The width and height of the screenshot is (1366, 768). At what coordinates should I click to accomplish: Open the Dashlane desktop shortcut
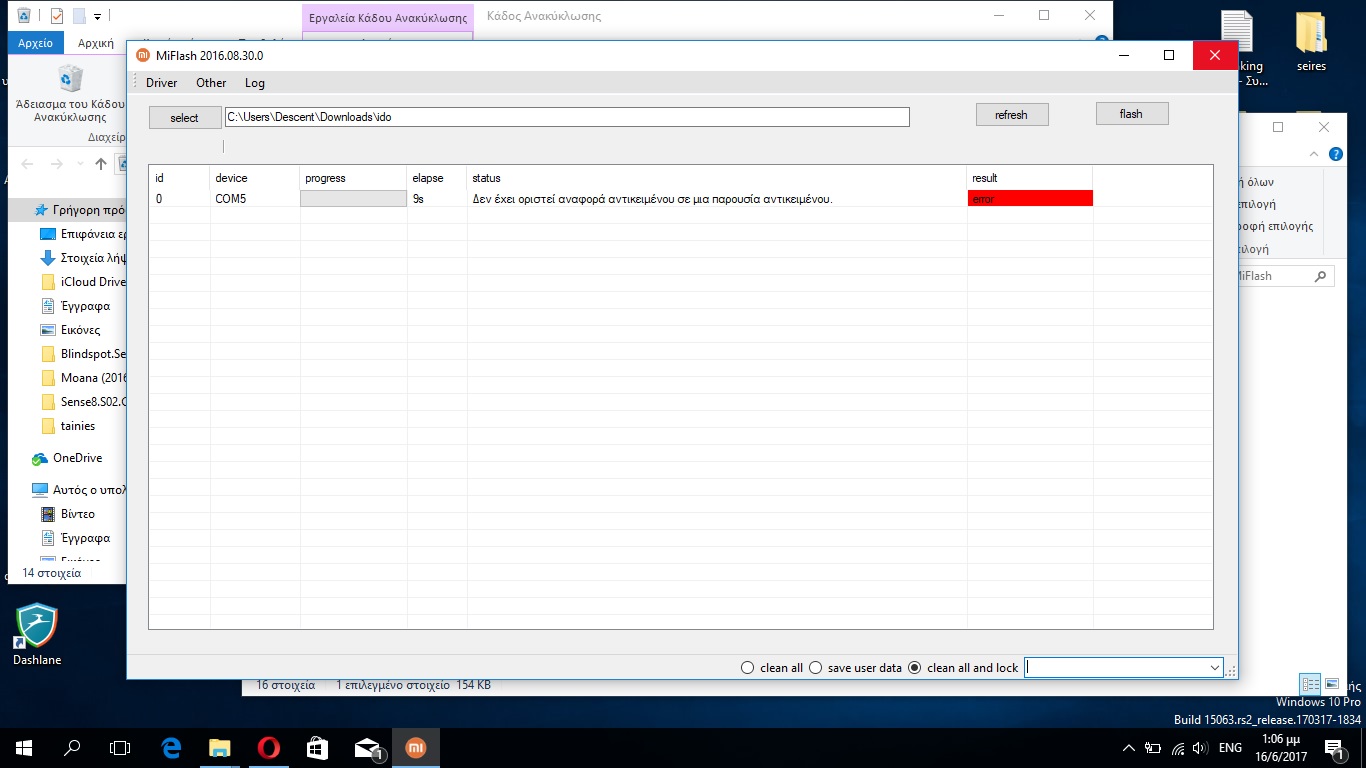pyautogui.click(x=37, y=628)
